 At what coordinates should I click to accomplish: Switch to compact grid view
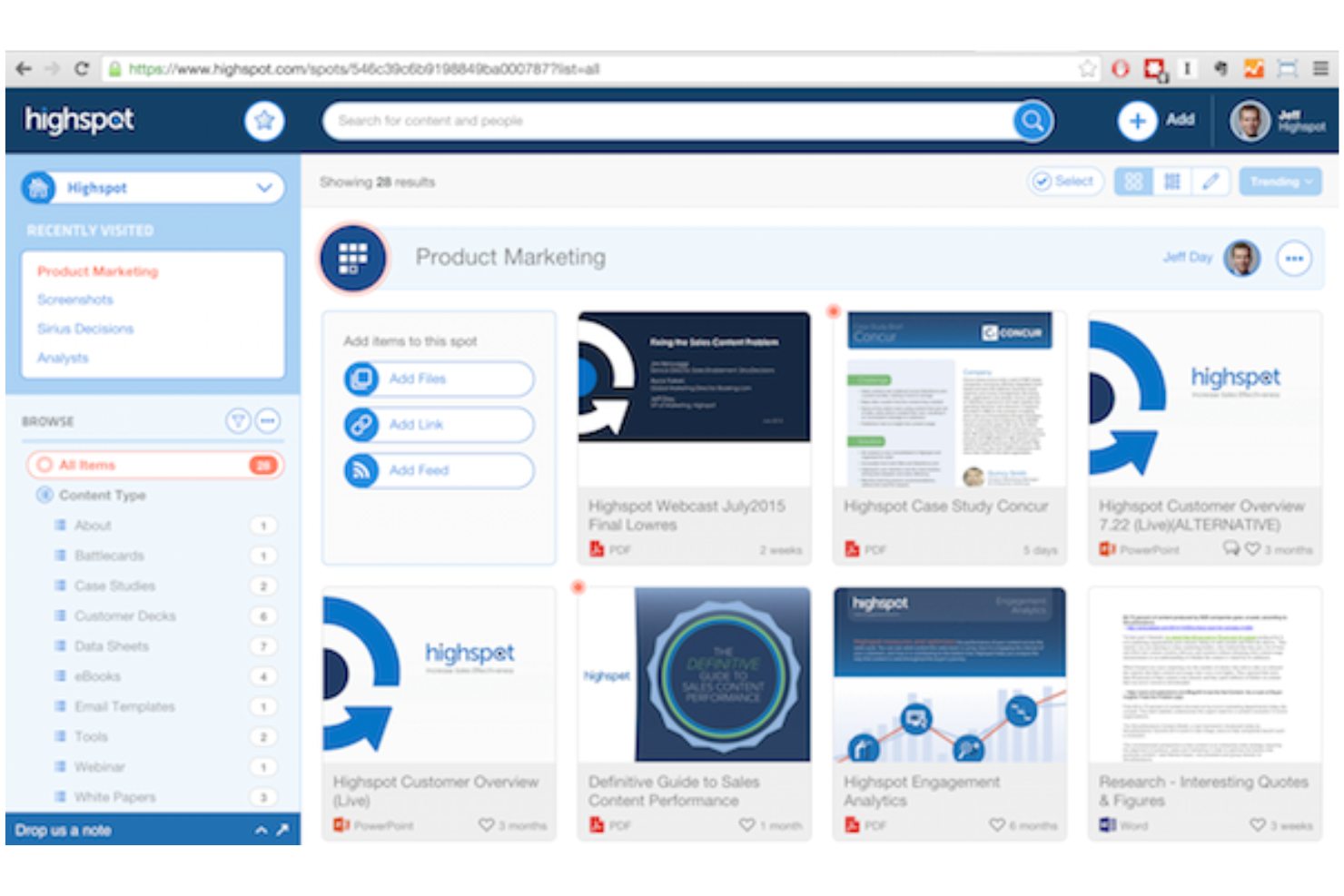(1172, 182)
